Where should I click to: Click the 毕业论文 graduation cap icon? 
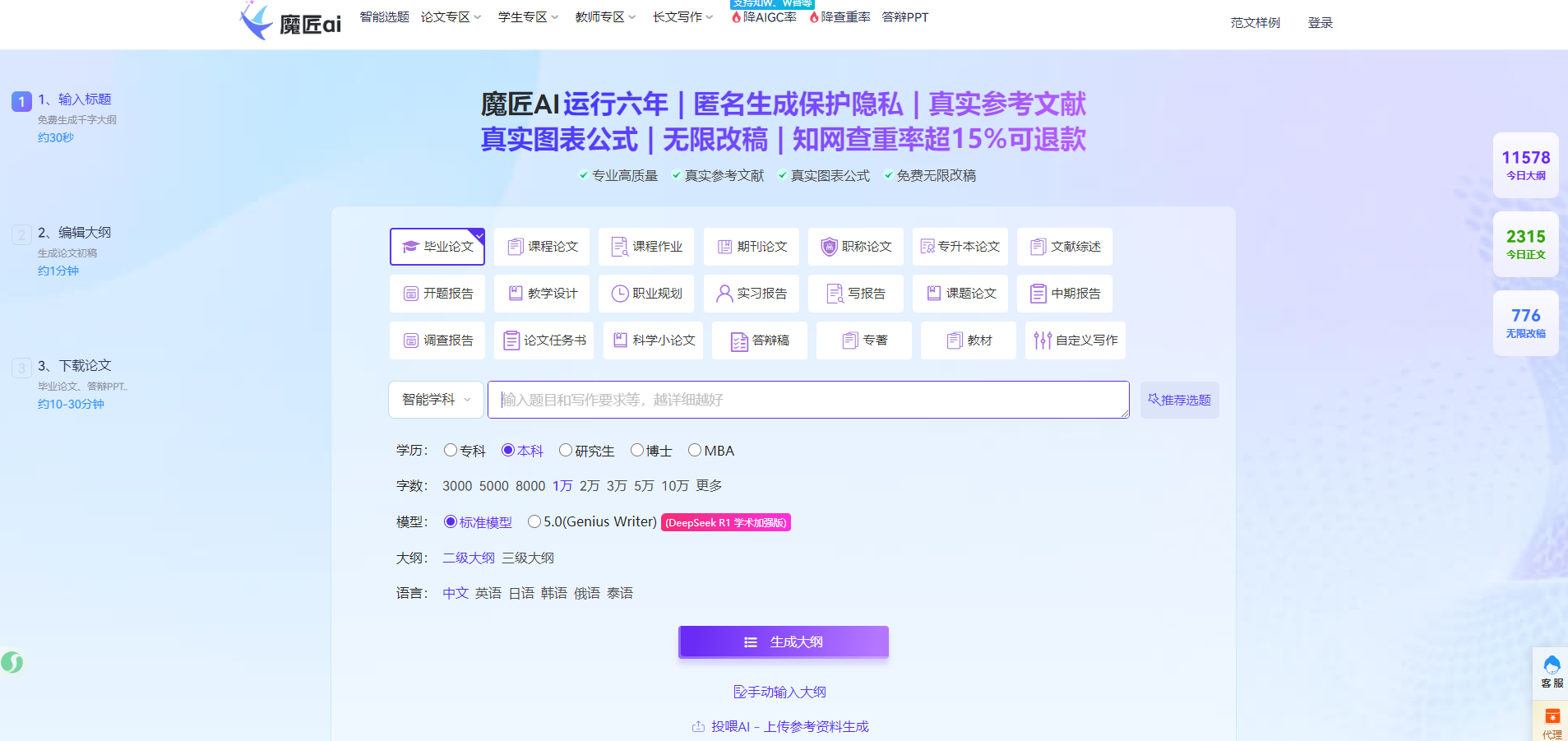[411, 247]
